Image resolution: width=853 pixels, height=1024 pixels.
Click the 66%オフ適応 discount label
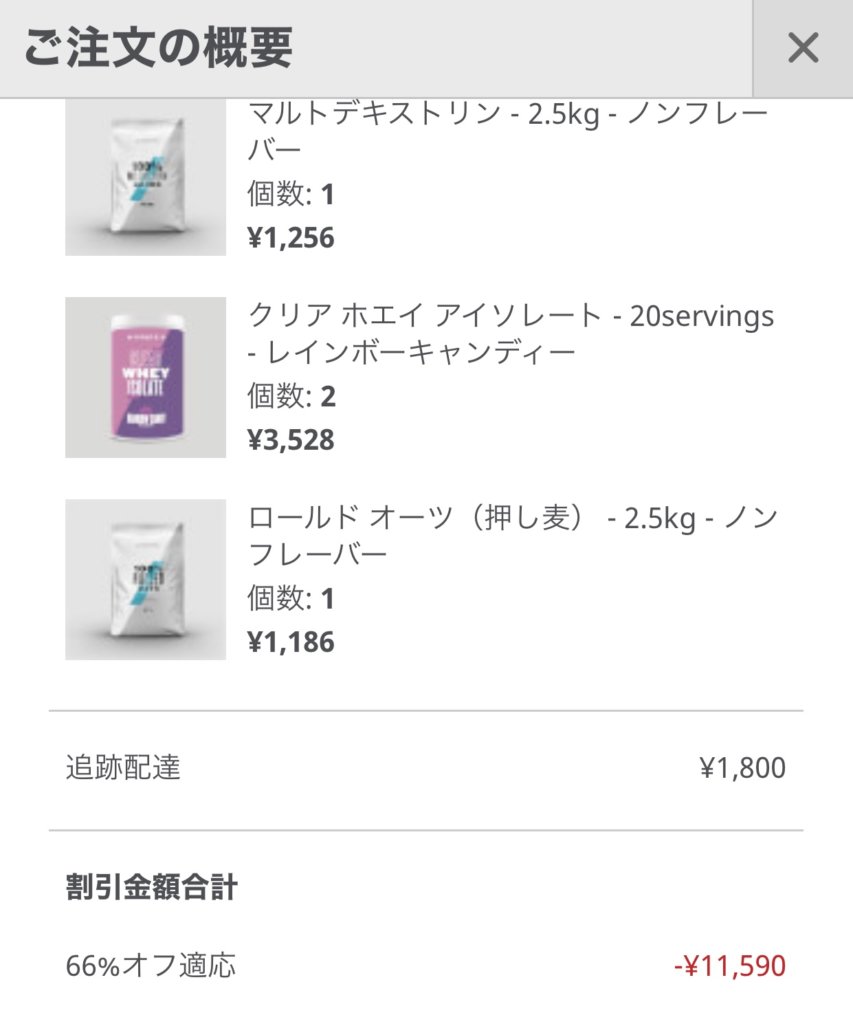point(150,966)
